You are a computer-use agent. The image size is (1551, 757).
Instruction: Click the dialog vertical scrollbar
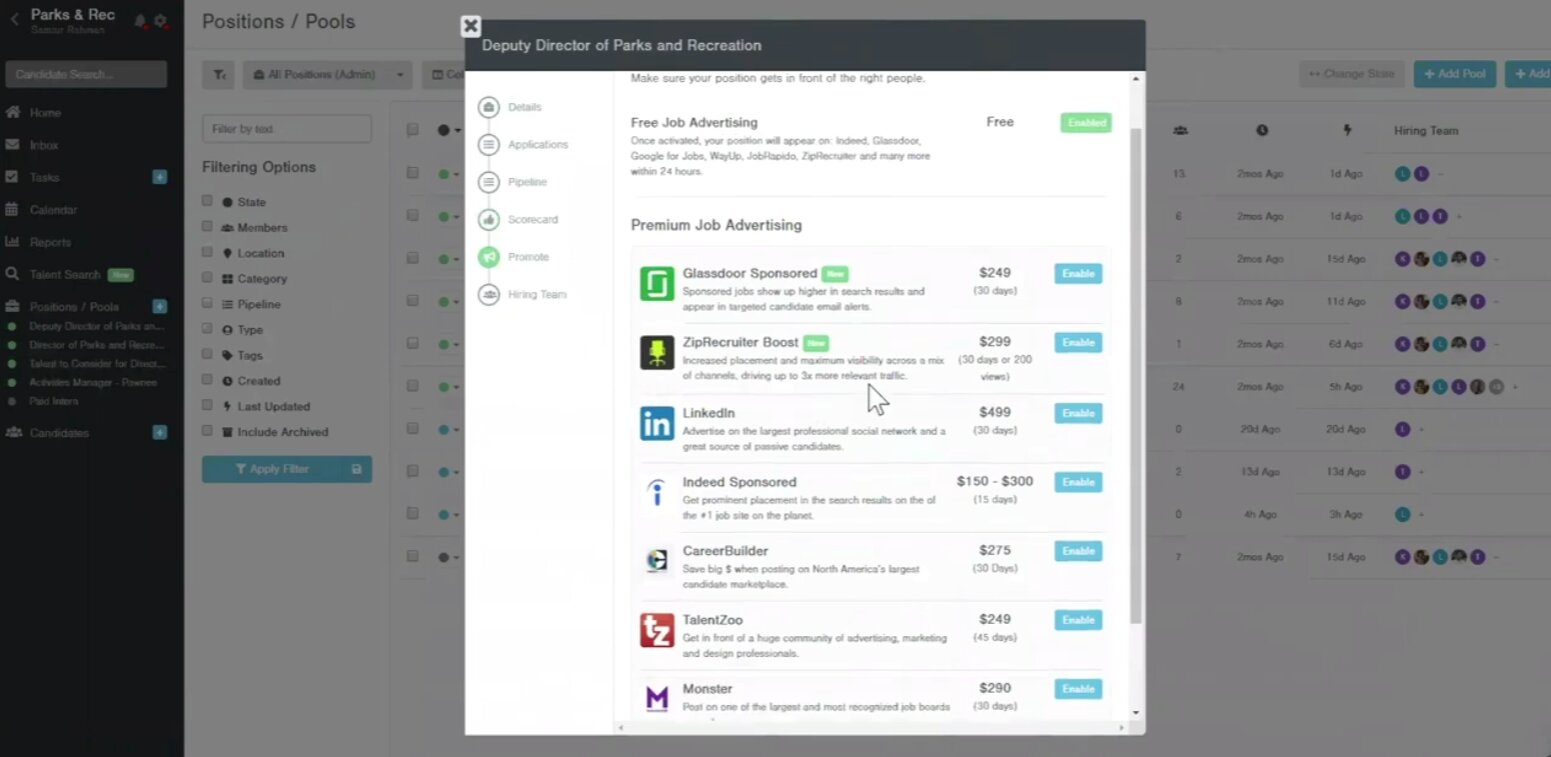pyautogui.click(x=1135, y=375)
